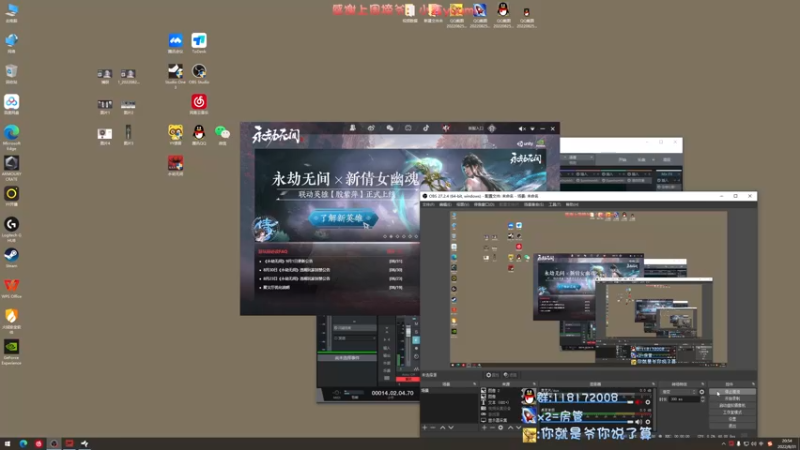Open View menu in OBS
The width and height of the screenshot is (800, 450).
462,205
